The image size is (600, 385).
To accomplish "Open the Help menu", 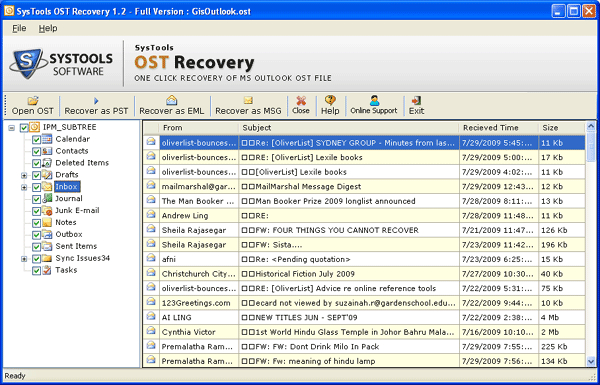I will (48, 28).
